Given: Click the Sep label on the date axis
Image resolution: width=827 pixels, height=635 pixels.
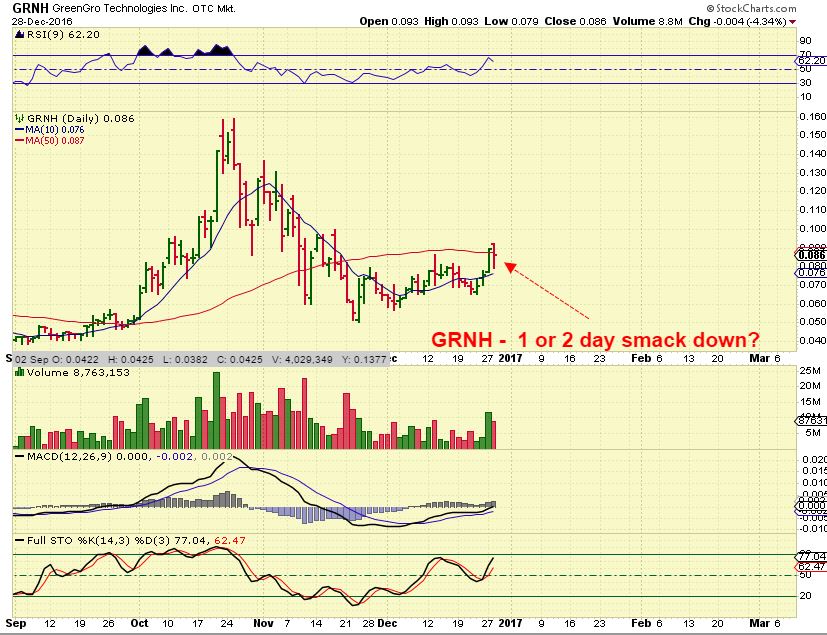Looking at the screenshot, I should tap(16, 624).
